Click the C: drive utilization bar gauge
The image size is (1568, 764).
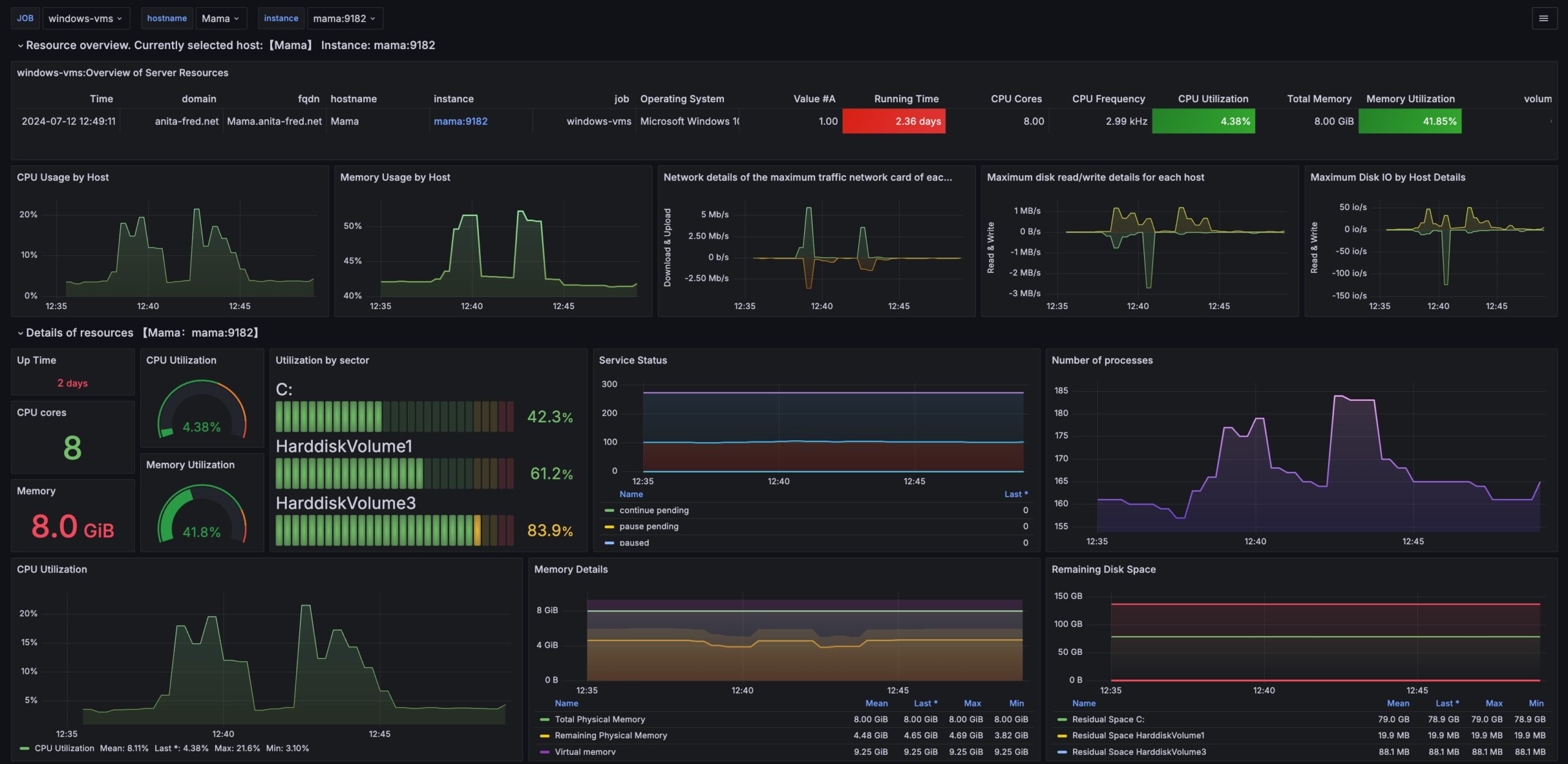394,417
